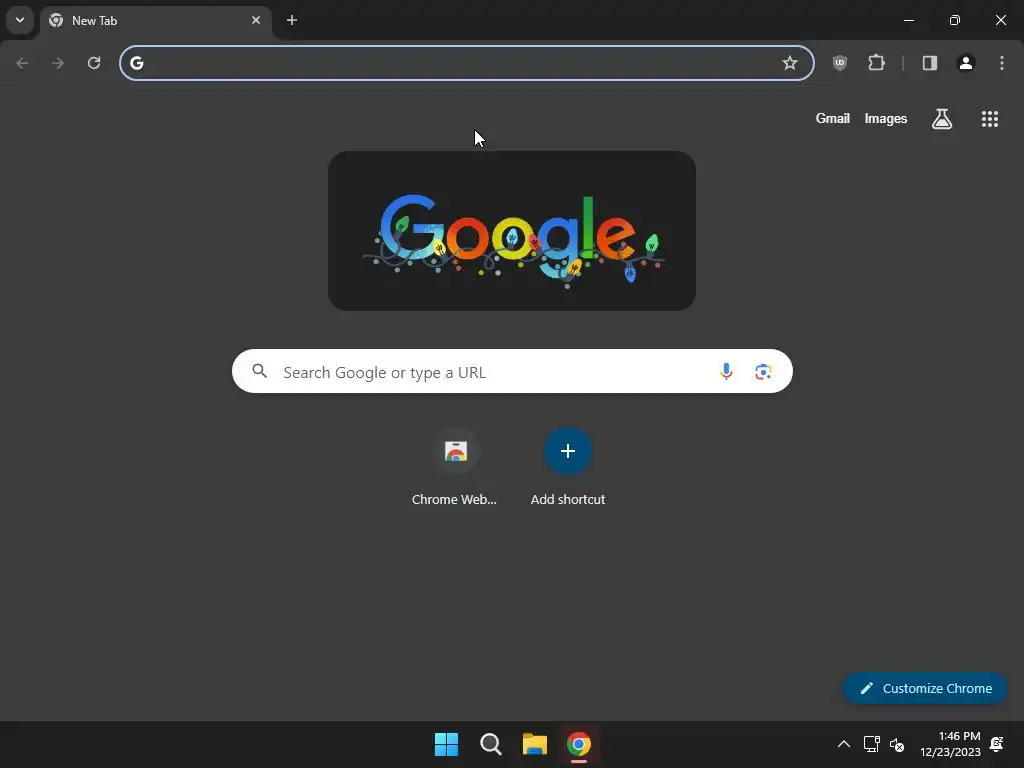Start voice search with the microphone
The height and width of the screenshot is (768, 1024).
pyautogui.click(x=726, y=372)
